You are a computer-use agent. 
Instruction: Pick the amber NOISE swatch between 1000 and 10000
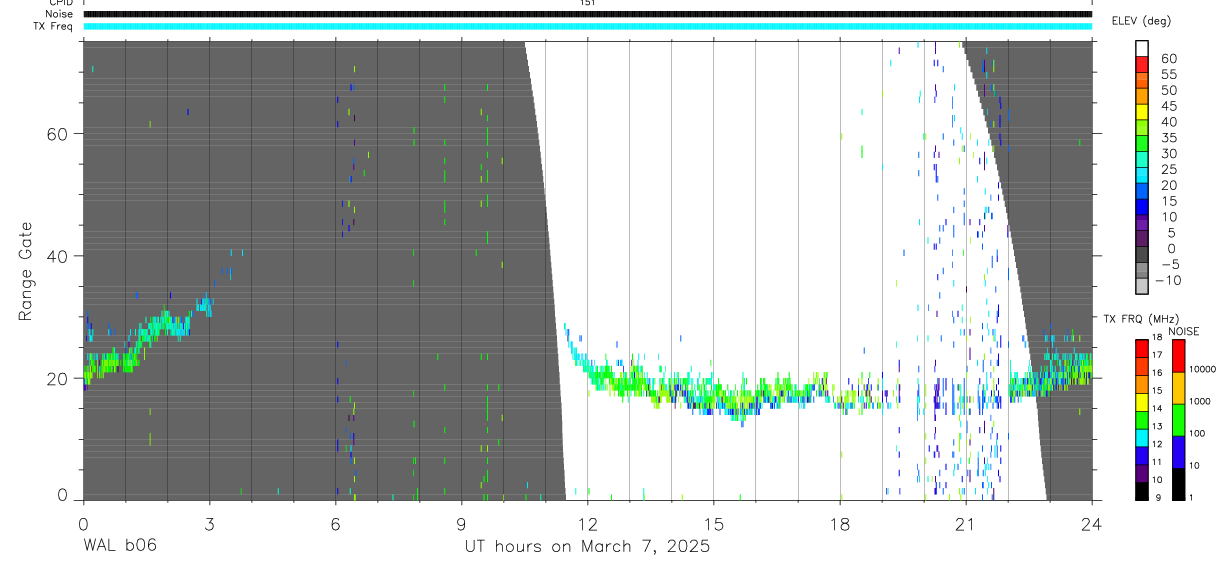tap(1178, 387)
